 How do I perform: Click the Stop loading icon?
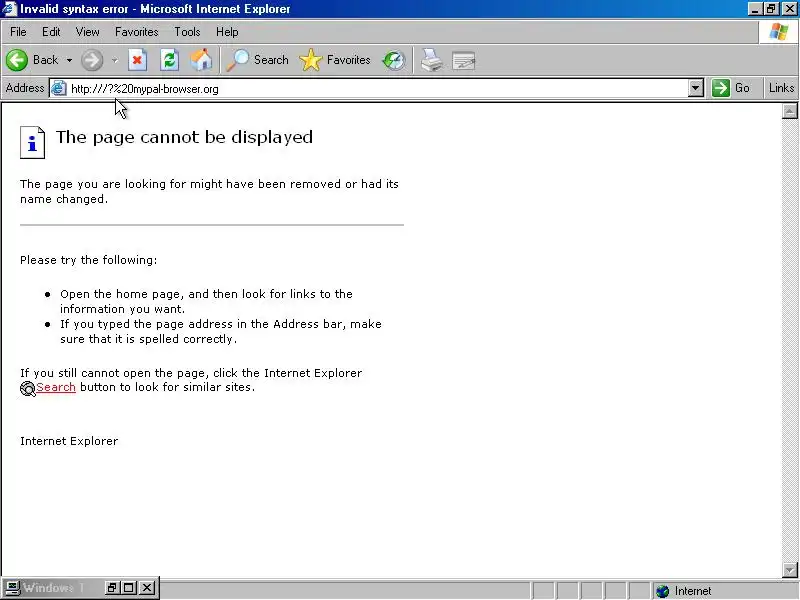click(x=137, y=60)
